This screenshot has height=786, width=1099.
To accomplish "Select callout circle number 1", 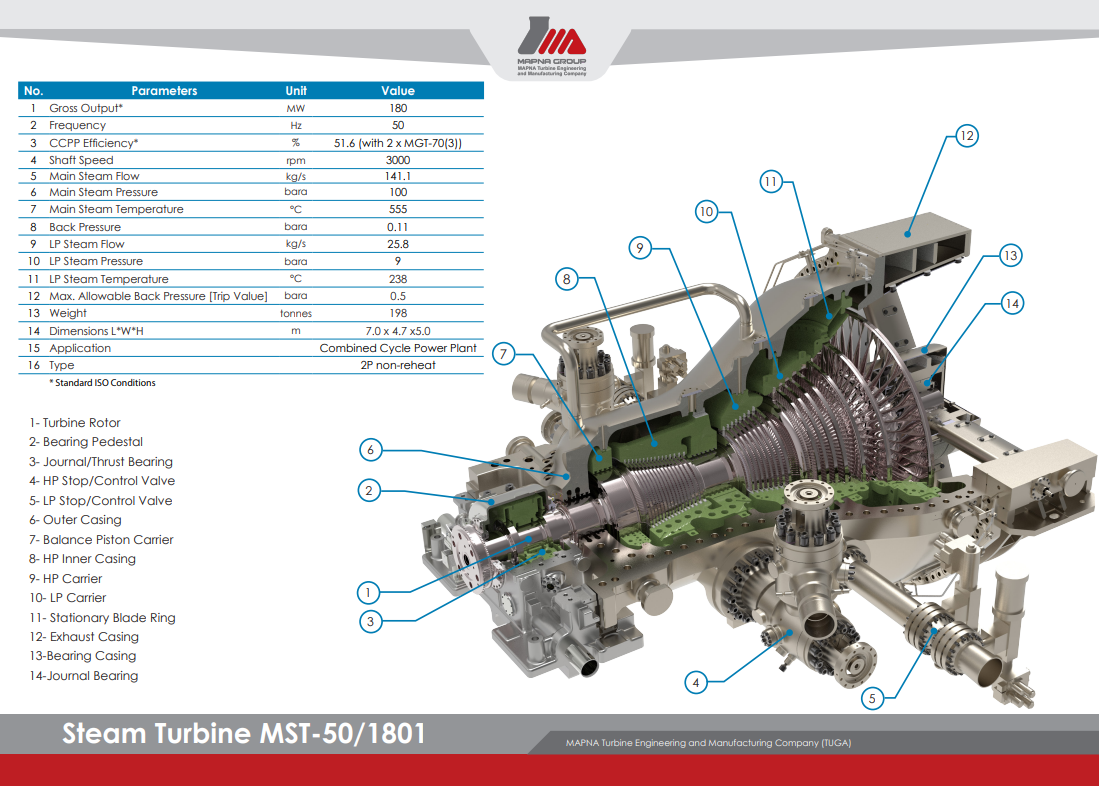I will tap(371, 591).
